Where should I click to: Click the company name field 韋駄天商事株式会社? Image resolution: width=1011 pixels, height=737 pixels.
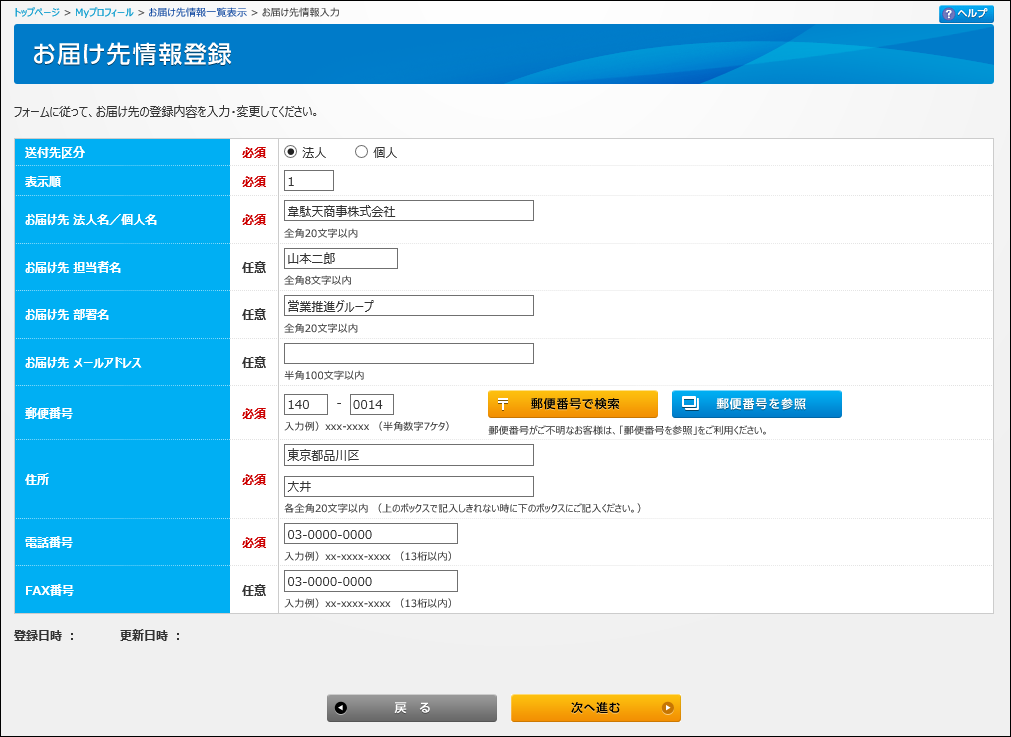(x=408, y=211)
